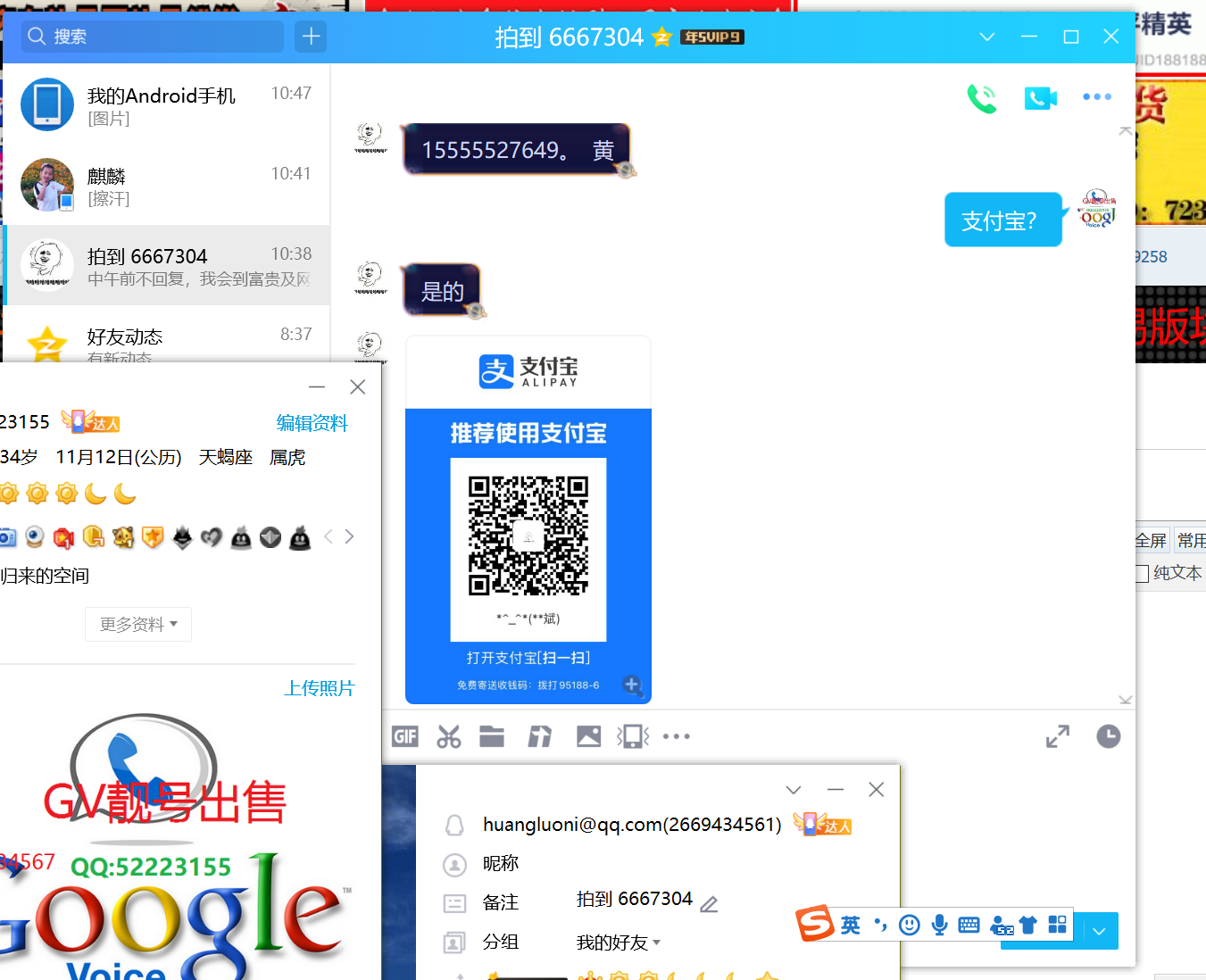Click the Sogou input method logo

tap(816, 924)
